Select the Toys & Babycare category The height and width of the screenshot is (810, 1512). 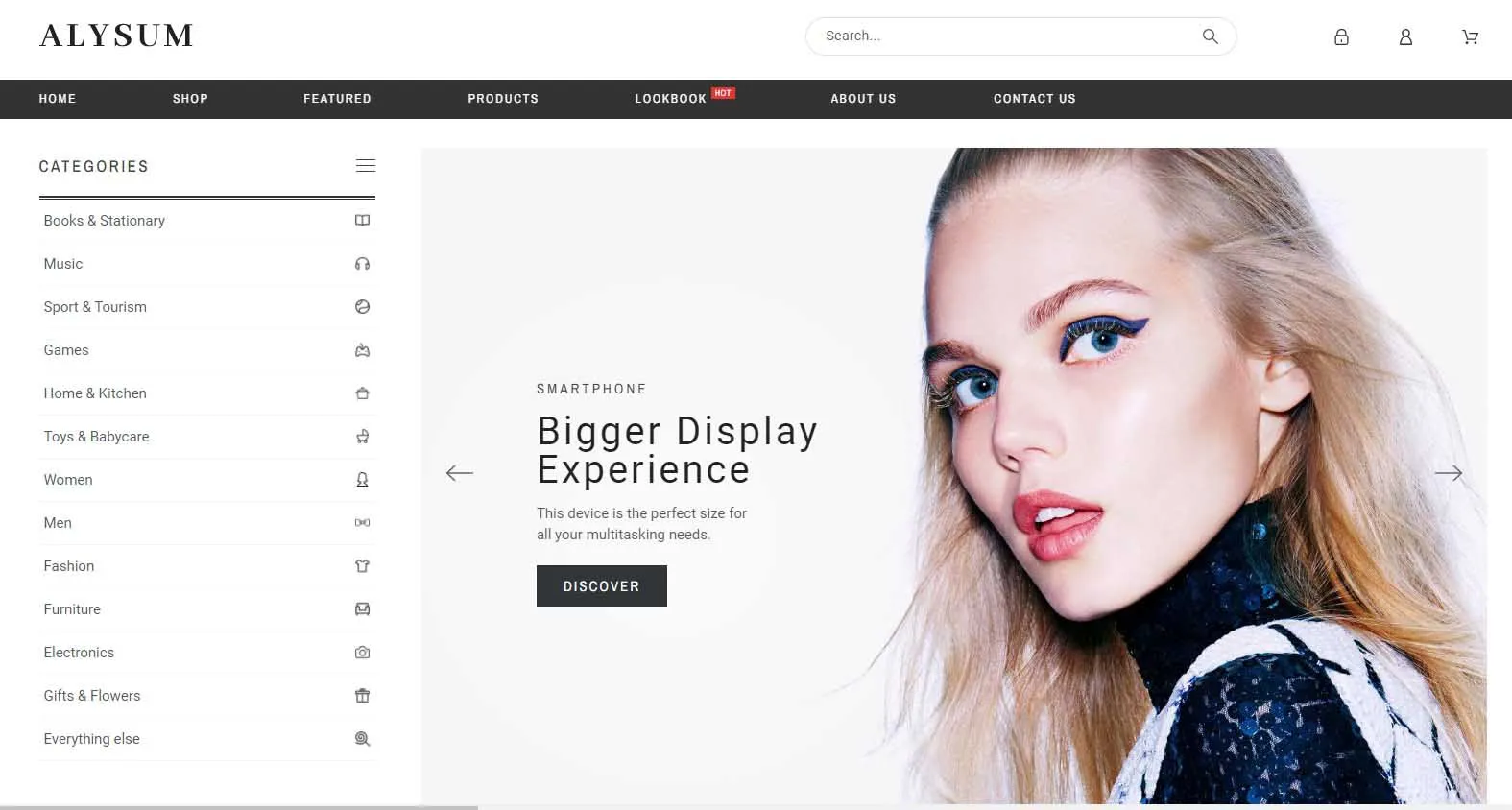[96, 437]
